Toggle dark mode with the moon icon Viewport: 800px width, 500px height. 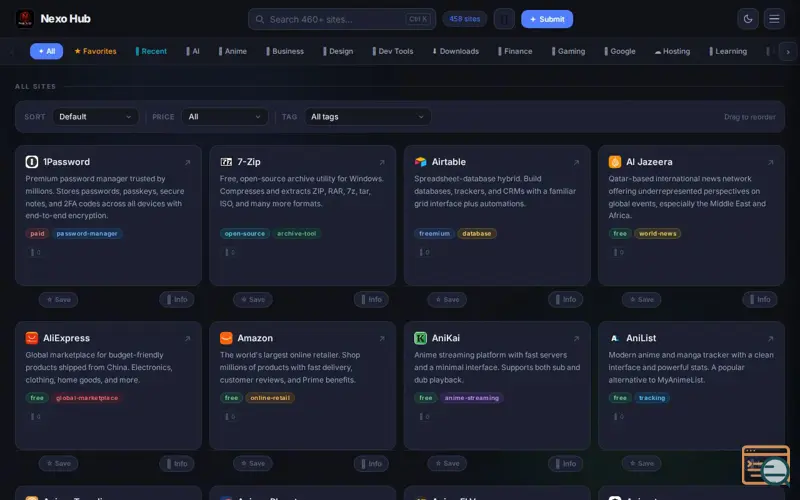pos(748,19)
